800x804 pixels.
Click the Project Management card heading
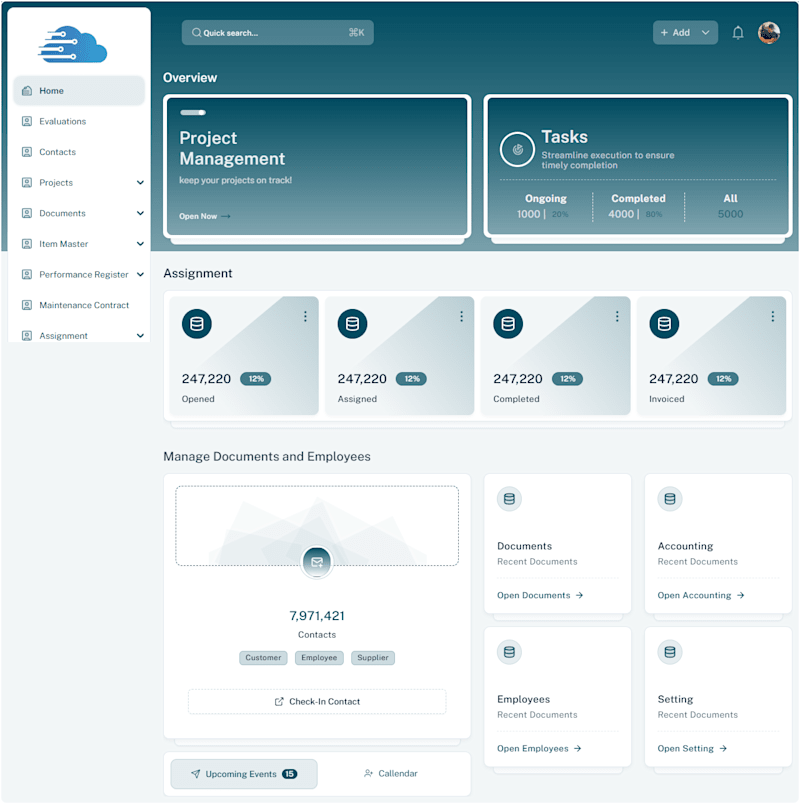coord(232,149)
